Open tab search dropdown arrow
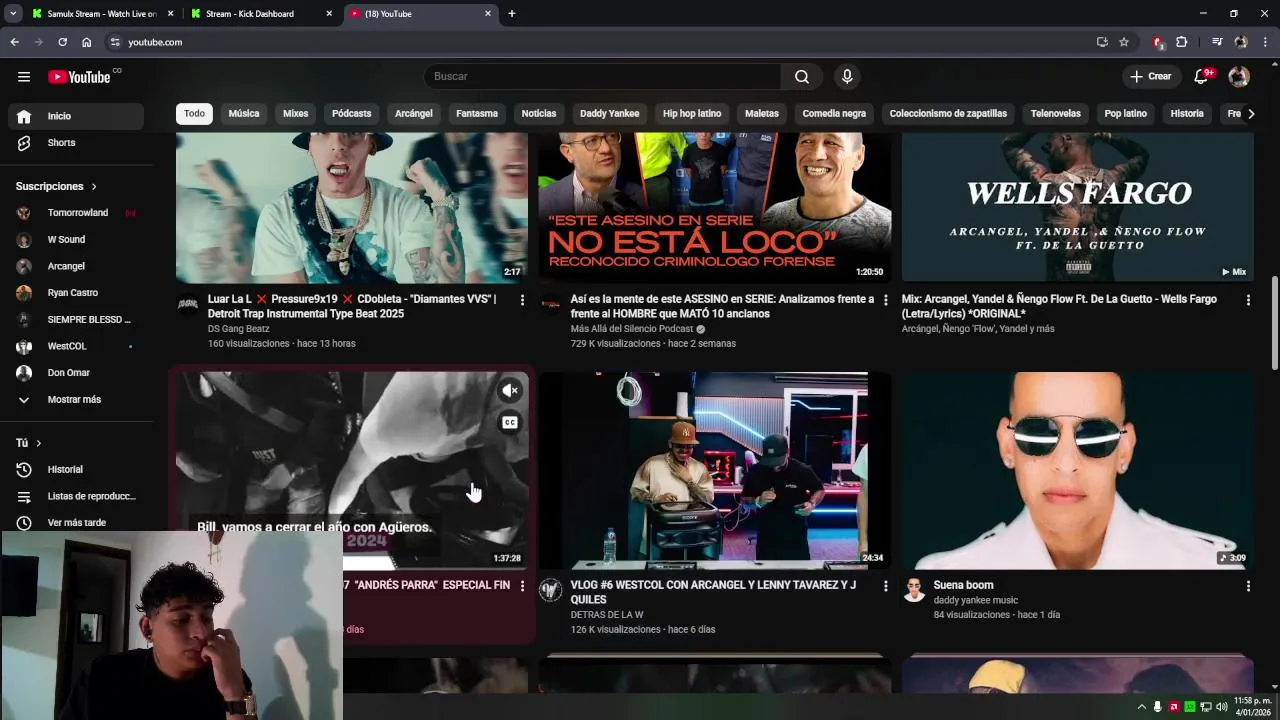 13,14
